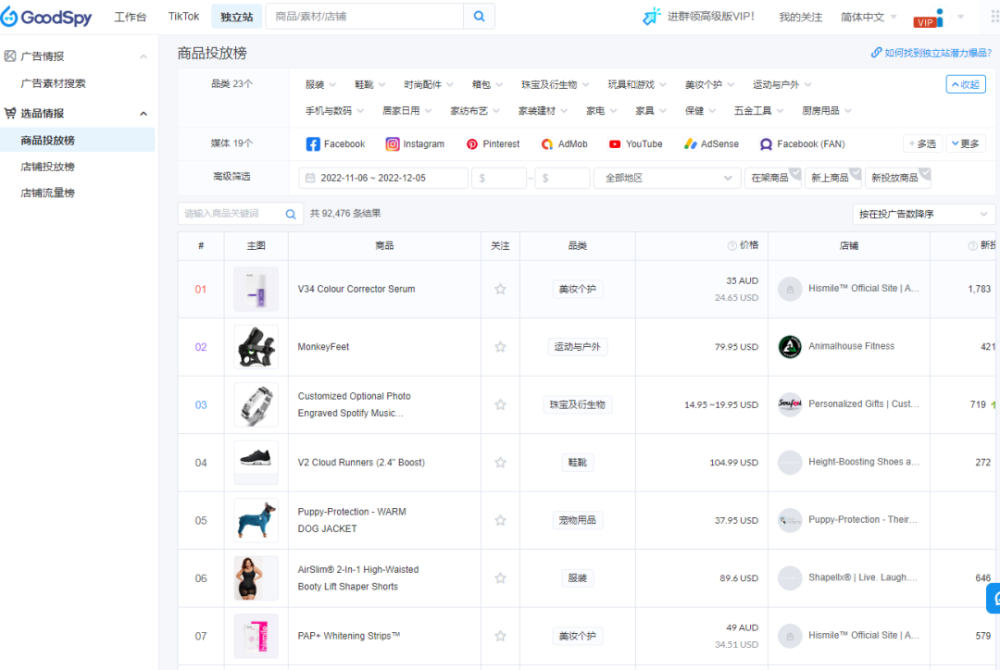
Task: Click the Personalized Gifts store logo
Action: pyautogui.click(x=790, y=405)
